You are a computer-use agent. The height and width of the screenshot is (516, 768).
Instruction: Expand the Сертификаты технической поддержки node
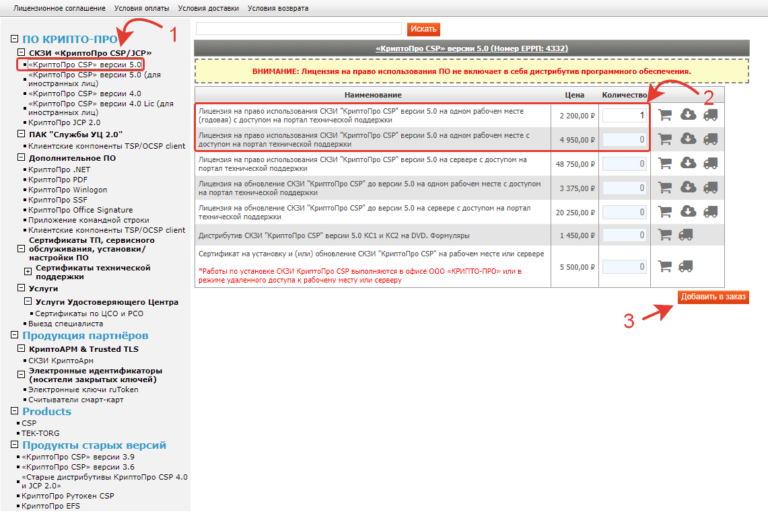pos(28,271)
